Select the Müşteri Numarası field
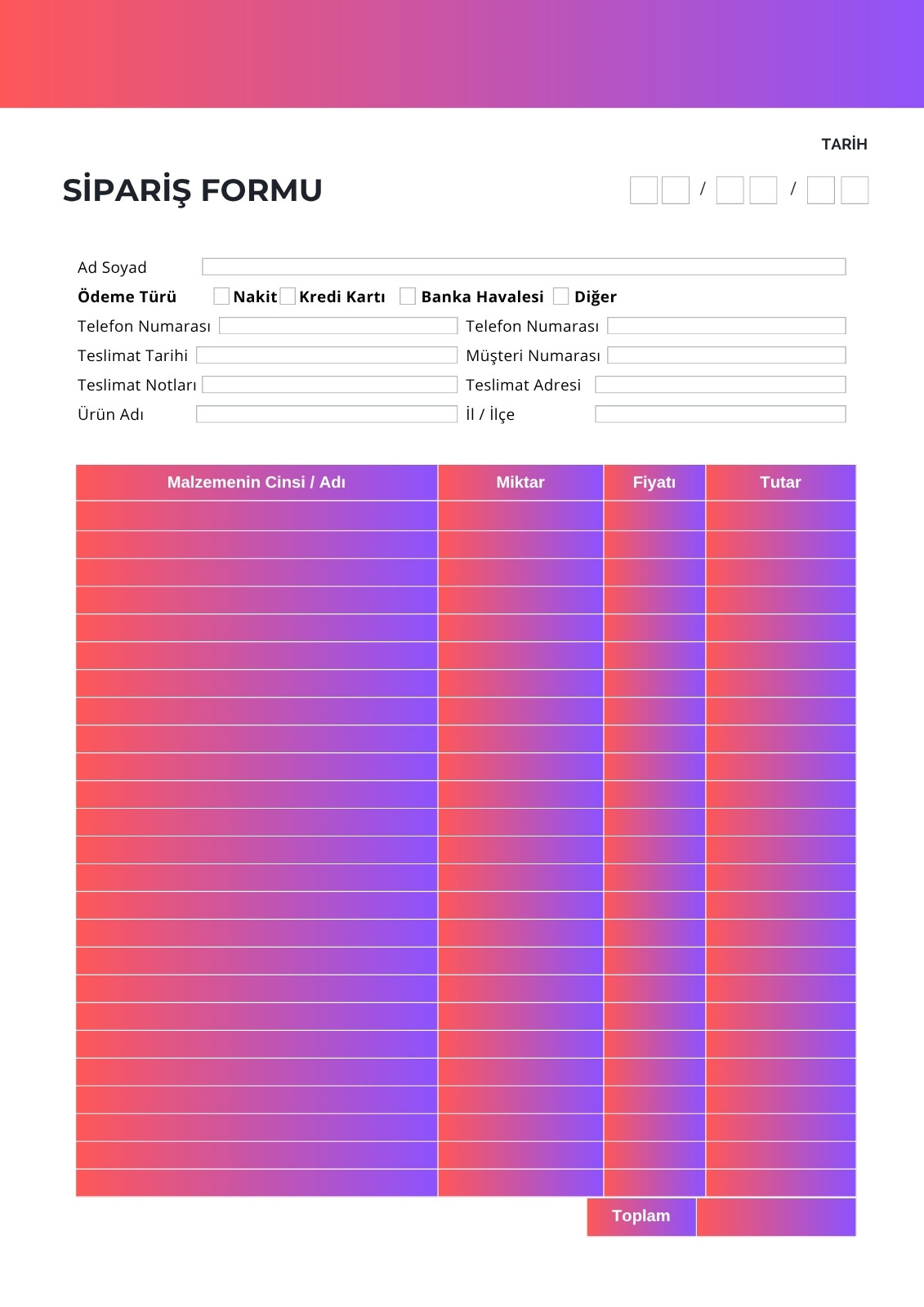924x1307 pixels. click(x=726, y=355)
